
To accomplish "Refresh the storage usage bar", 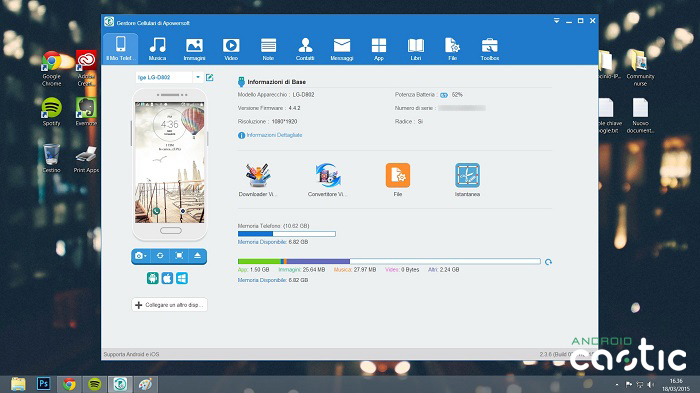I will tap(548, 262).
